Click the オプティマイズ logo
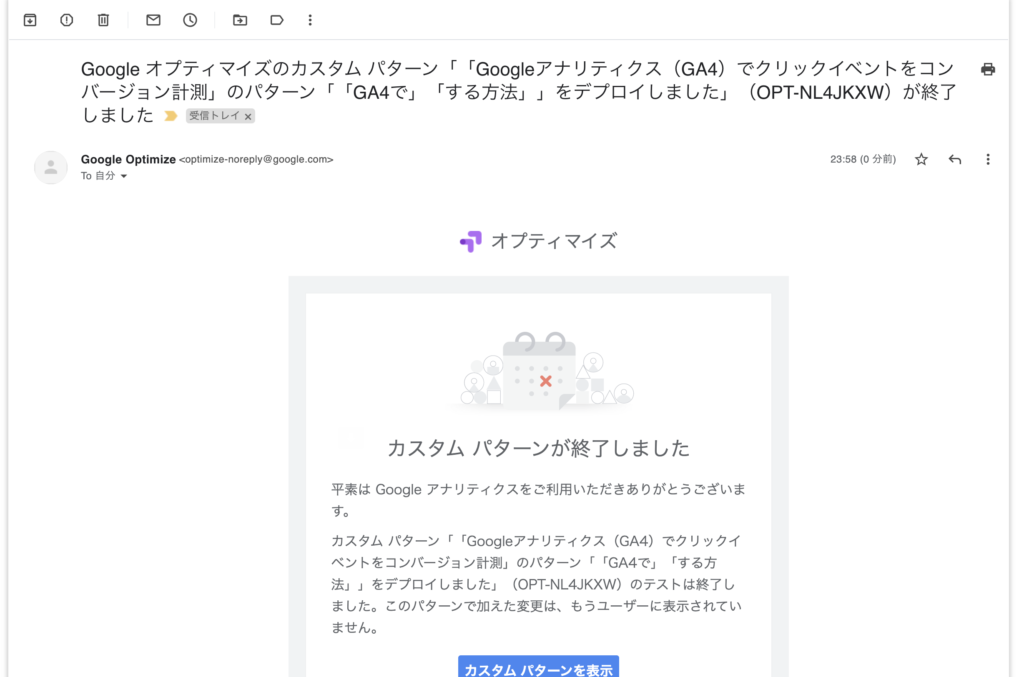The height and width of the screenshot is (677, 1024). 538,241
